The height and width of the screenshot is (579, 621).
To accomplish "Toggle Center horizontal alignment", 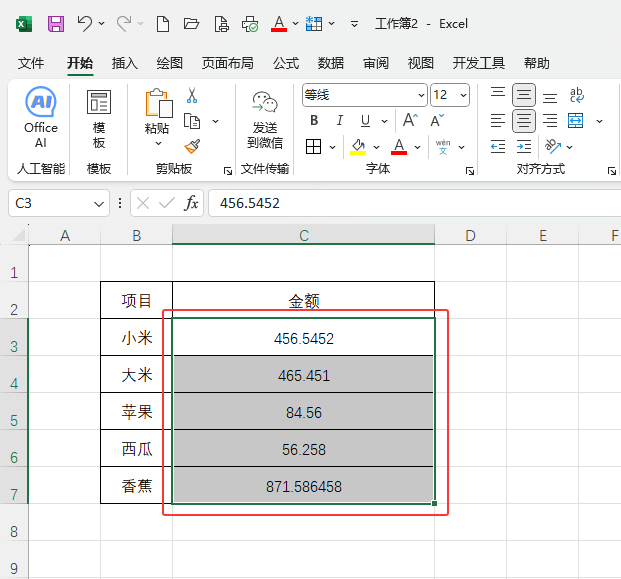I will pyautogui.click(x=524, y=121).
